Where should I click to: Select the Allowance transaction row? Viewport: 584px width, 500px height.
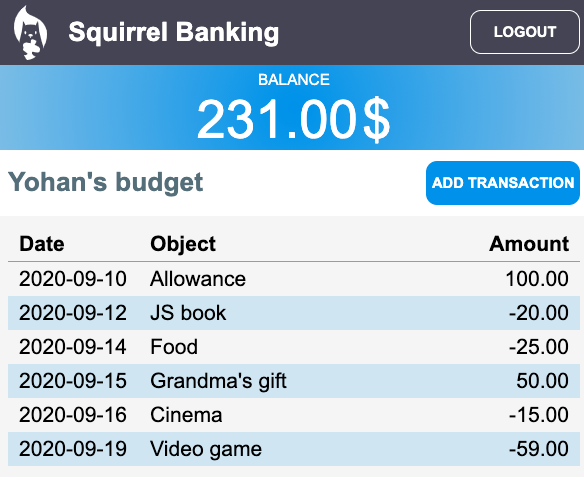point(294,279)
